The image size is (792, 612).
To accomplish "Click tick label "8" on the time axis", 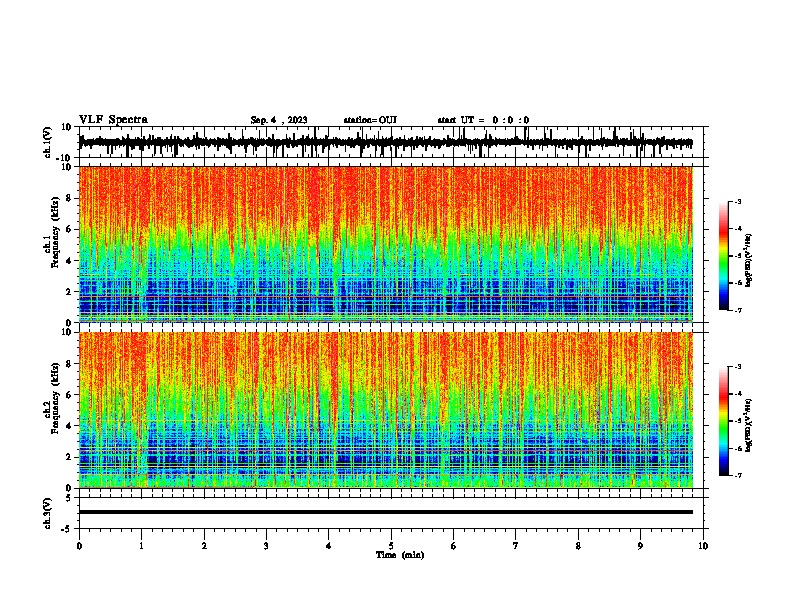I will coord(578,546).
